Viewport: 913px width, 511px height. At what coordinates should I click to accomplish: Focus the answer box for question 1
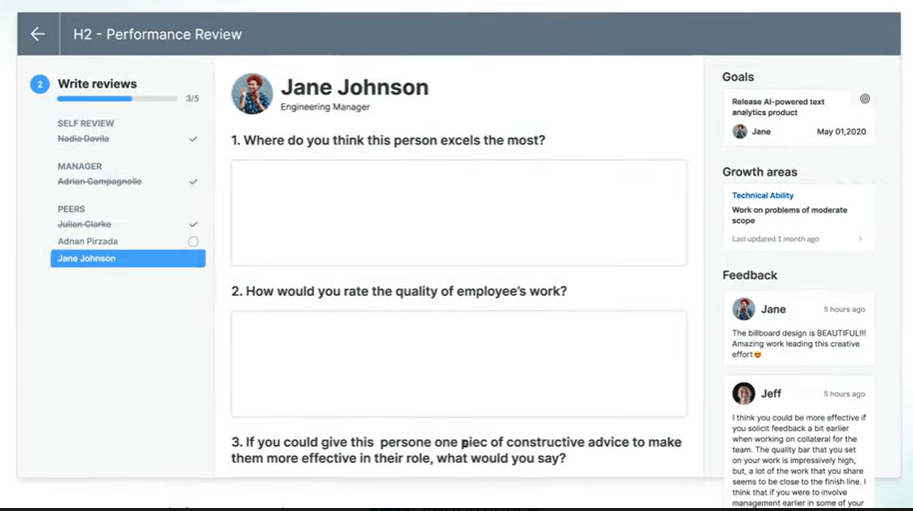click(x=459, y=213)
